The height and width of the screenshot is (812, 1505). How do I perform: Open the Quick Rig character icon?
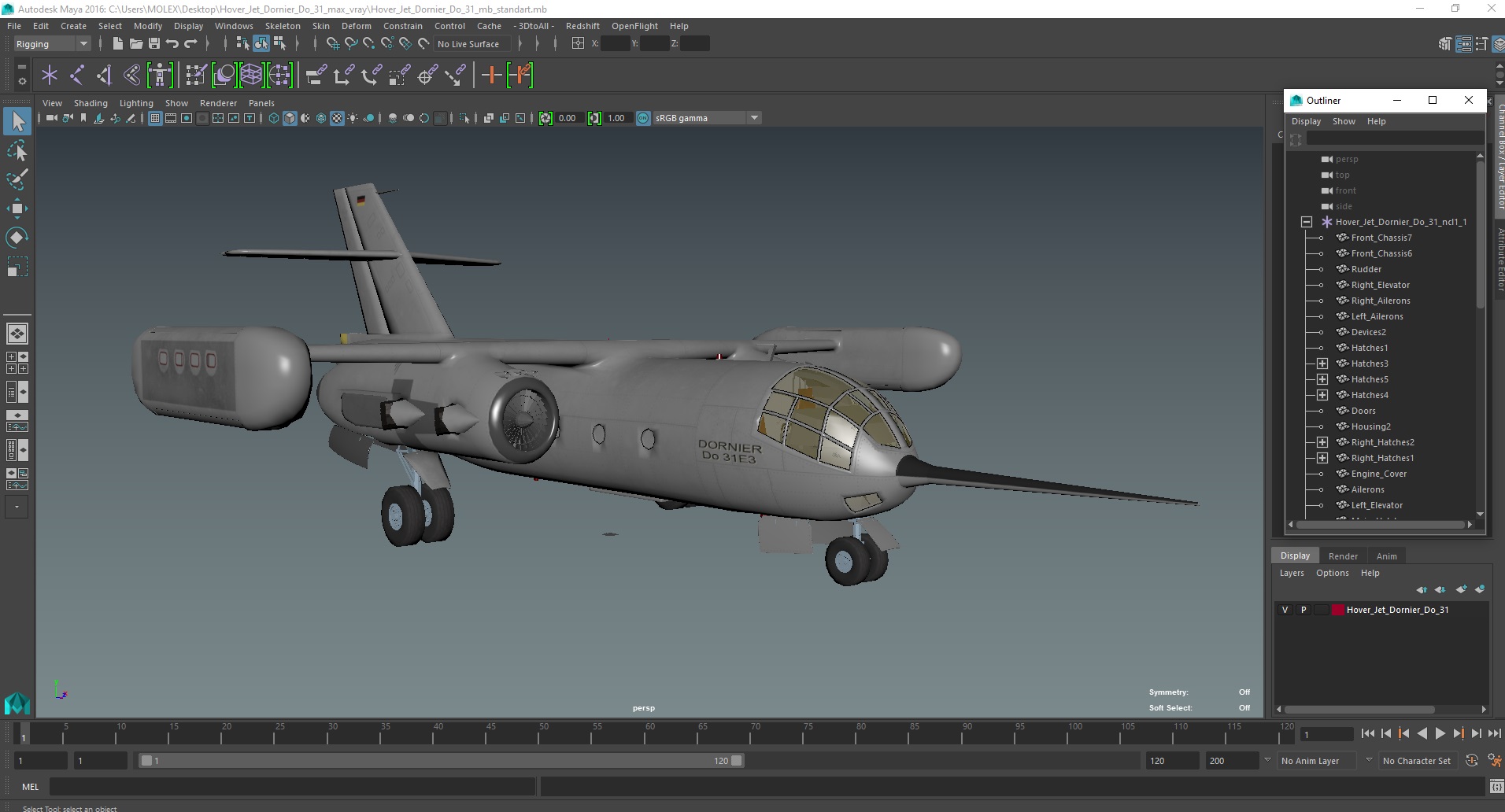(x=160, y=76)
